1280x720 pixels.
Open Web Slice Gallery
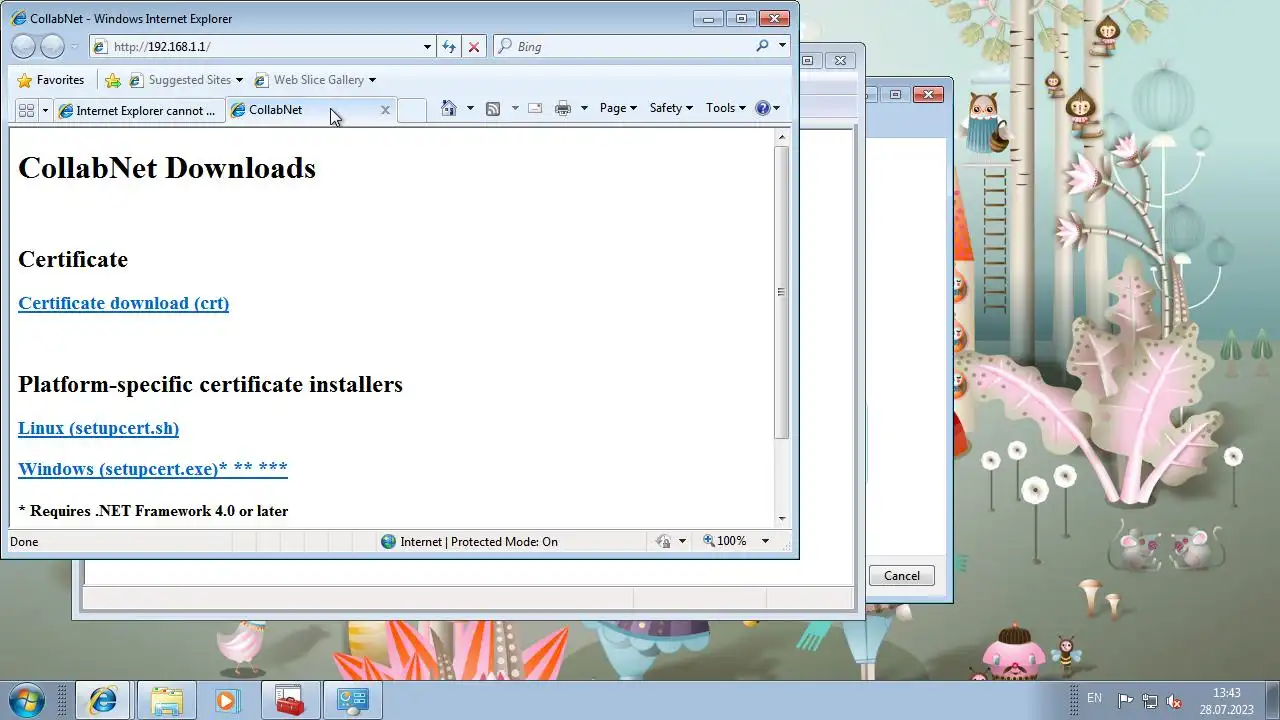pyautogui.click(x=315, y=80)
